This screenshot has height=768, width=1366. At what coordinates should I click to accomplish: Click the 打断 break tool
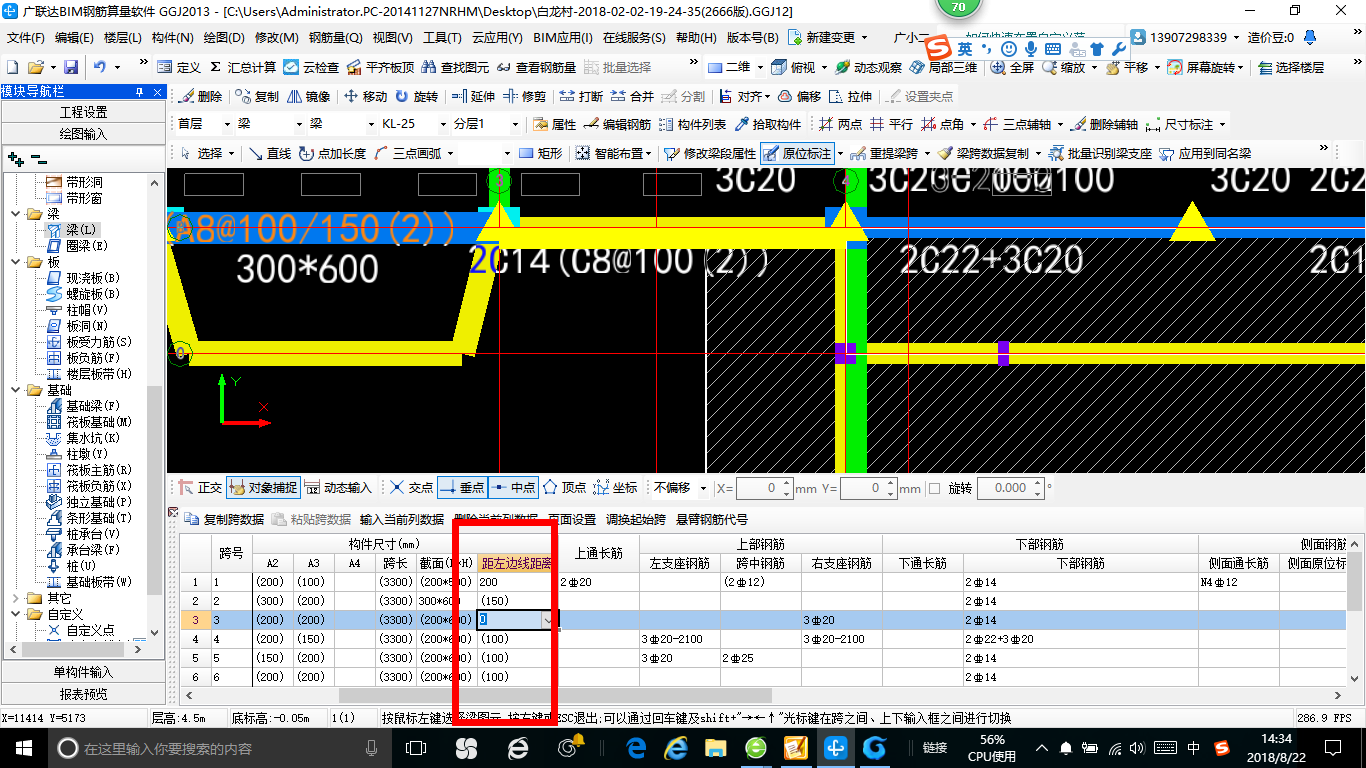(581, 96)
